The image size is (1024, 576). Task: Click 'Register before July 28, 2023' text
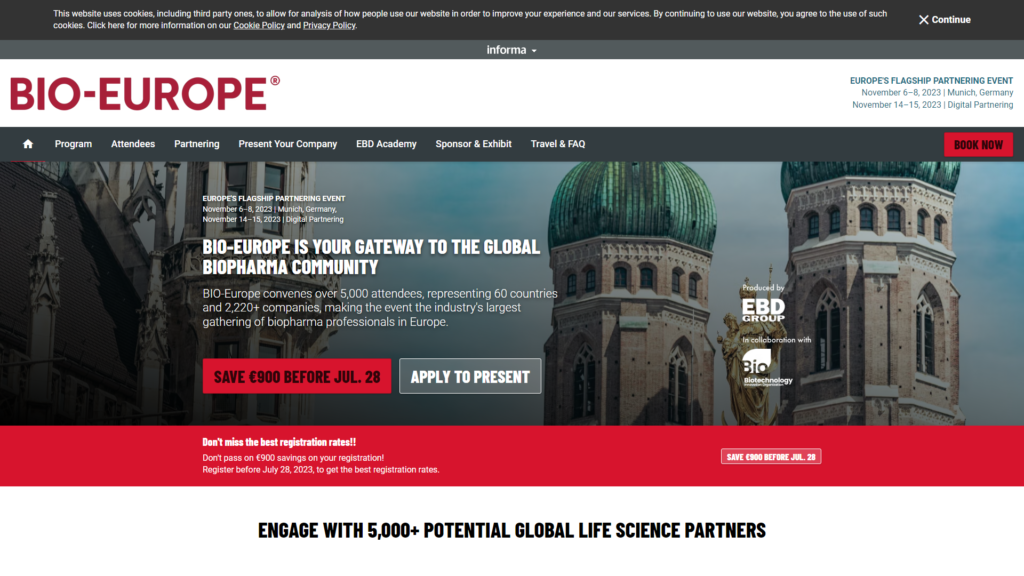pyautogui.click(x=321, y=470)
